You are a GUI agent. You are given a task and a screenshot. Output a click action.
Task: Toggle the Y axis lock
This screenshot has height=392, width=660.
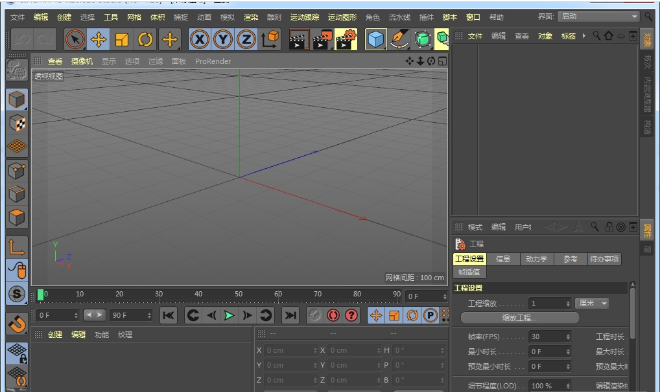(223, 40)
